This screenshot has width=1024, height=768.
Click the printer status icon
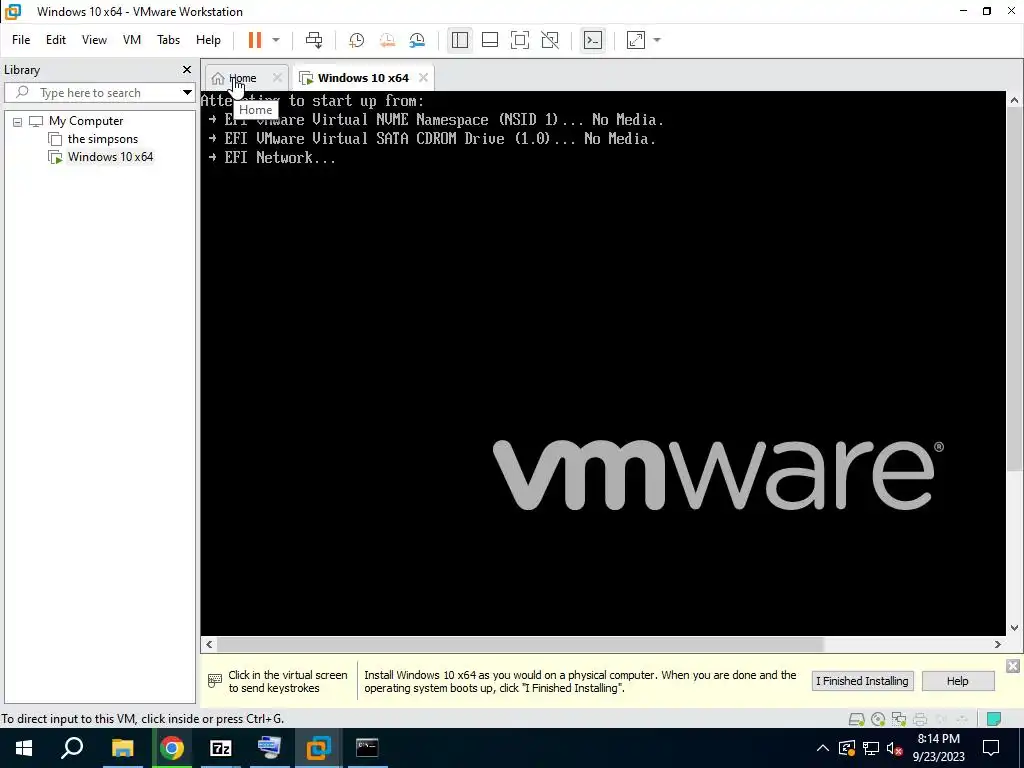(920, 720)
